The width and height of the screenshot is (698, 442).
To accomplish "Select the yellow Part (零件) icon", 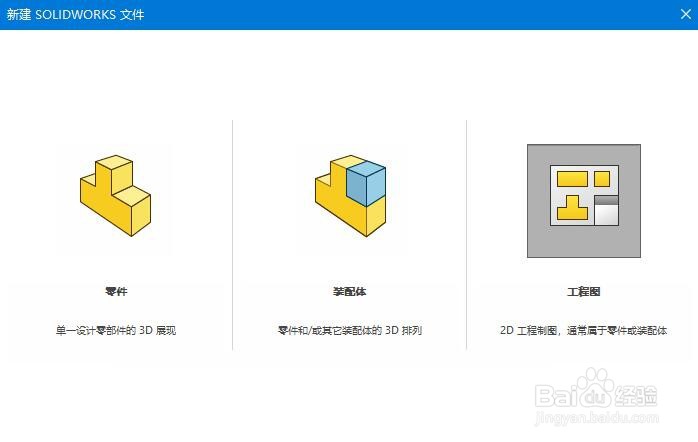I will tap(115, 195).
